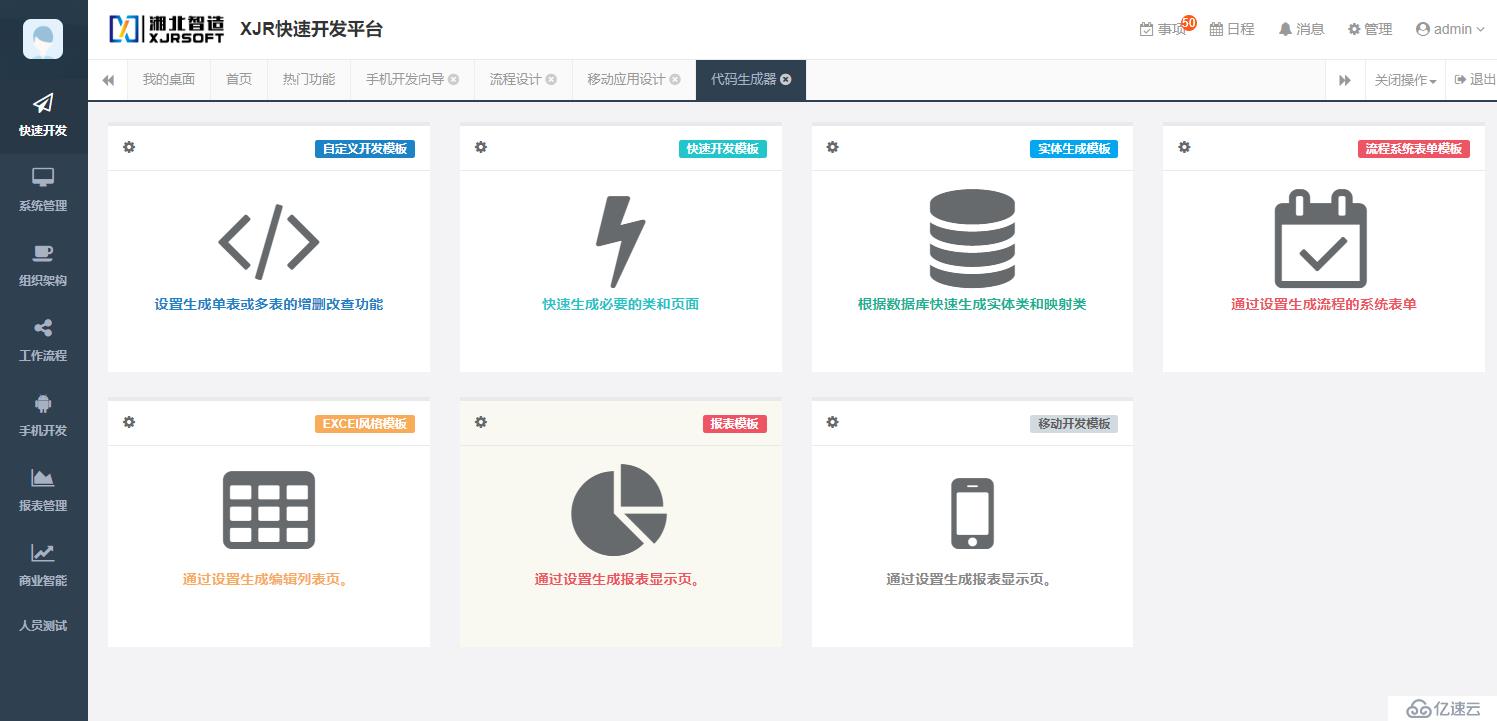This screenshot has width=1497, height=721.
Task: Click the calendar checkmark icon
Action: [1321, 239]
